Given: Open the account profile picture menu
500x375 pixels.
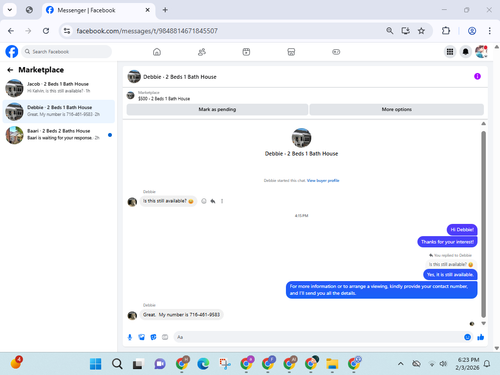Looking at the screenshot, I should point(481,52).
